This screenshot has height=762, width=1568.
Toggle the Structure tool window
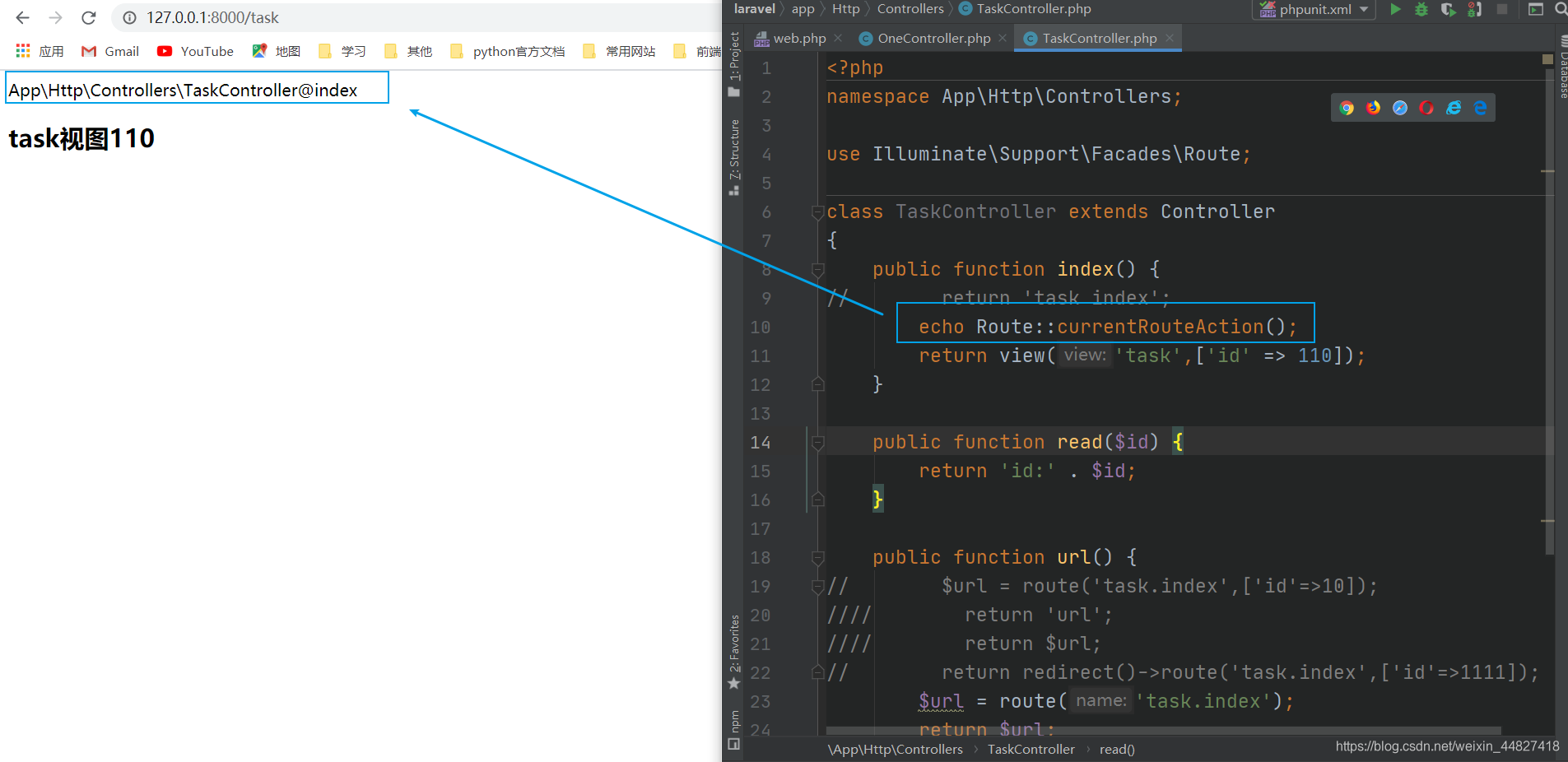pyautogui.click(x=734, y=157)
